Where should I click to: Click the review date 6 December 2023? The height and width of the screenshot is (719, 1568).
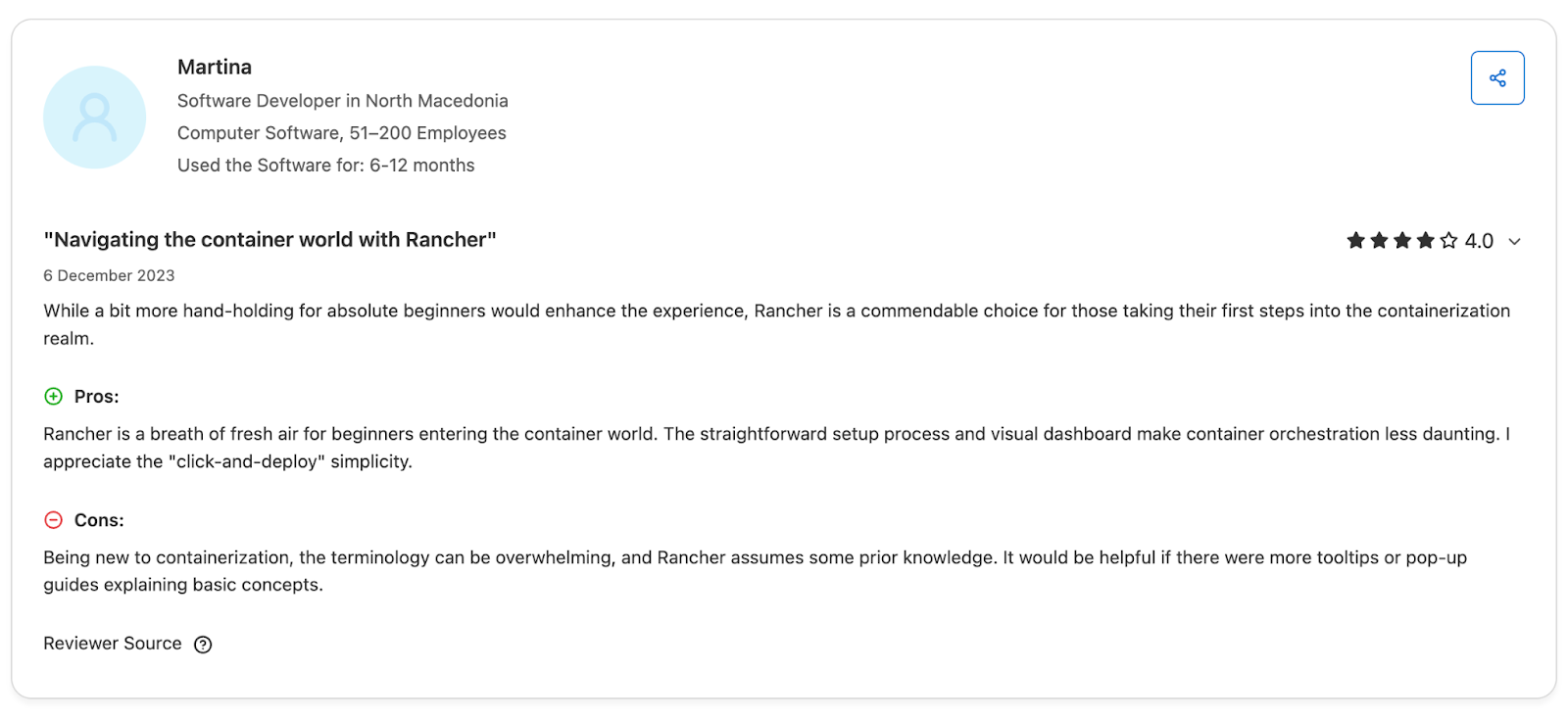[109, 276]
